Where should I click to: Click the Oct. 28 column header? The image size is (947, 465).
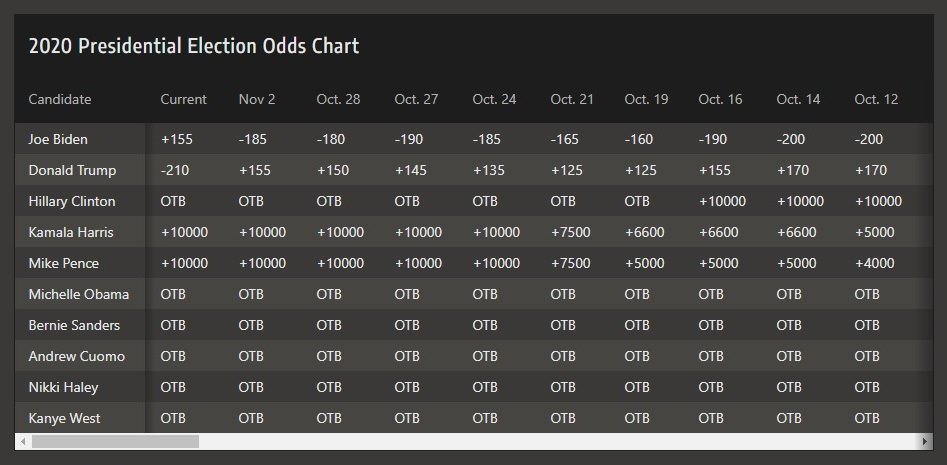pos(338,99)
